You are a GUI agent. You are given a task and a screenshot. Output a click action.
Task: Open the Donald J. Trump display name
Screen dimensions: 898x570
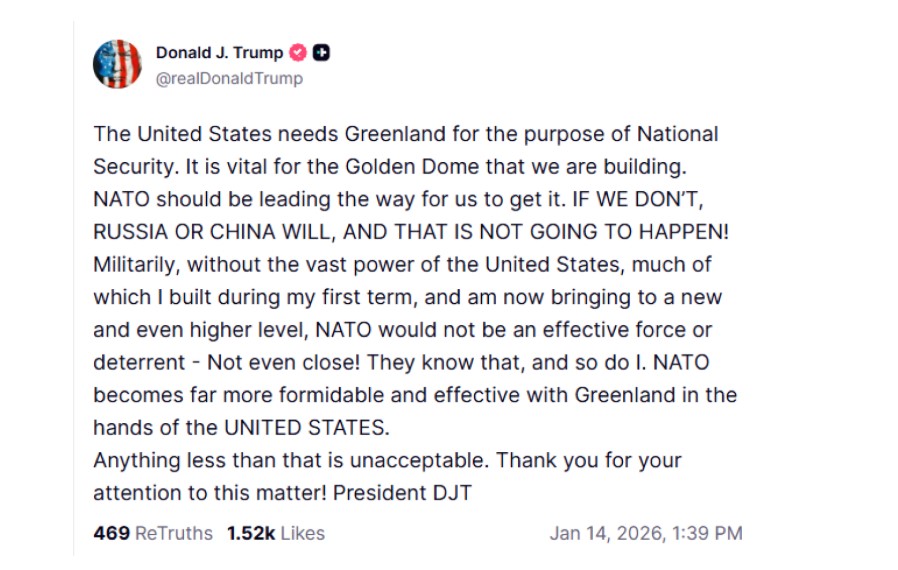point(219,53)
